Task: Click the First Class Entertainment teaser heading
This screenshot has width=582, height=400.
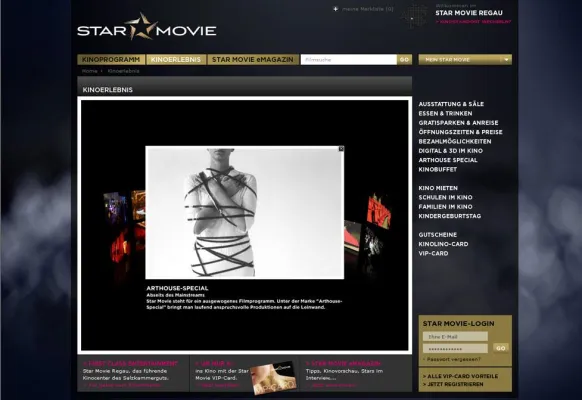Action: click(131, 363)
